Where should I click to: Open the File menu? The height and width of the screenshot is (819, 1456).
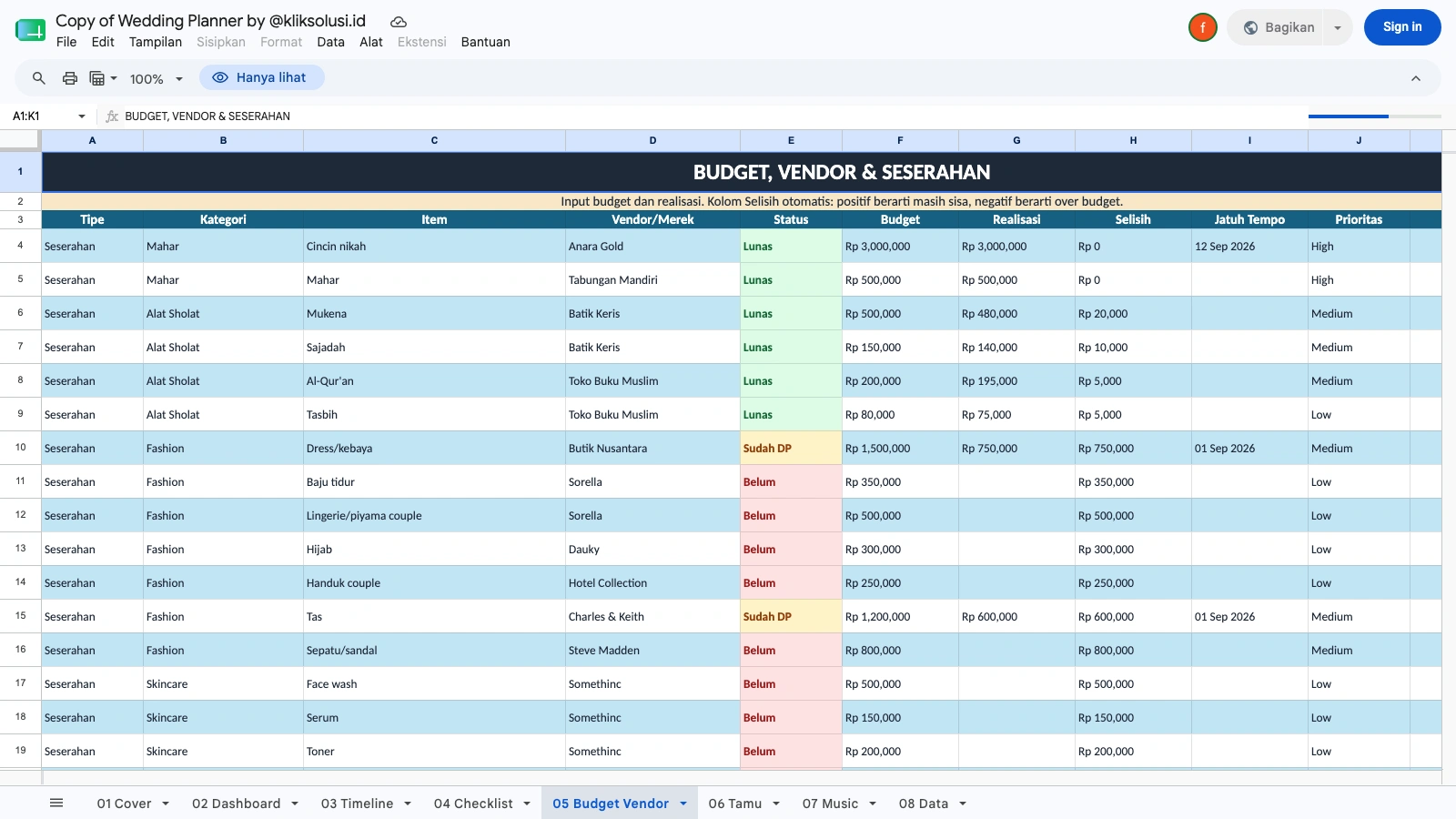(x=66, y=42)
